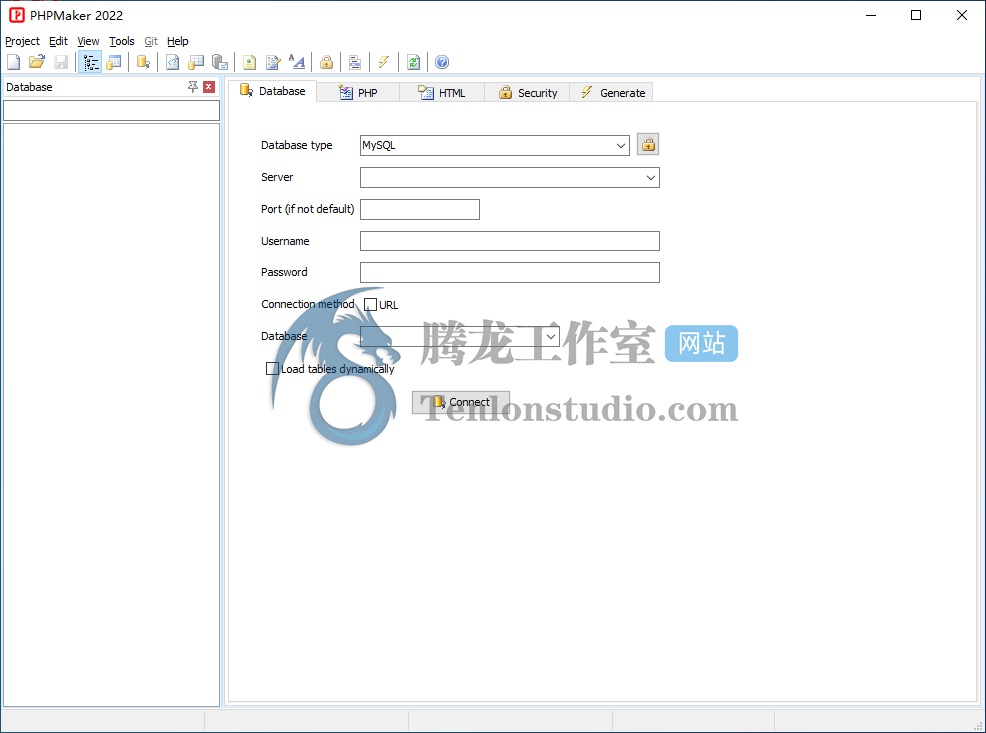
Task: Click the edit list with pencil toolbar icon
Action: pos(273,62)
